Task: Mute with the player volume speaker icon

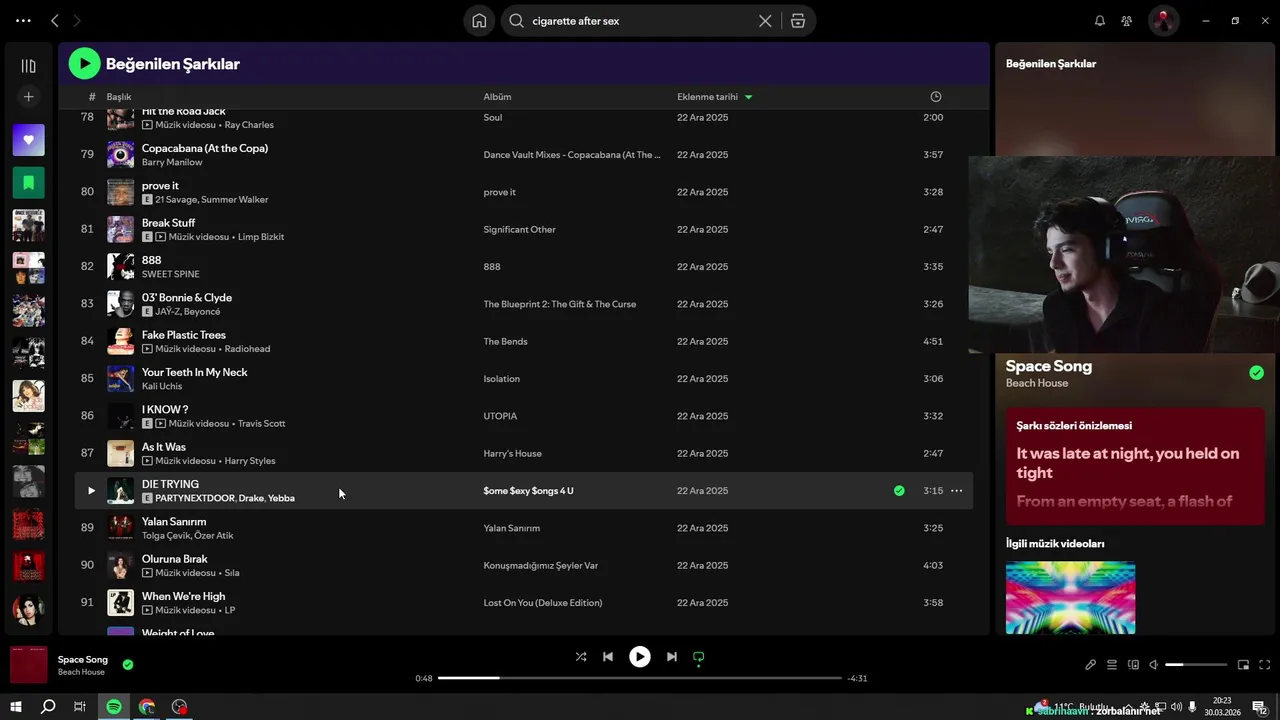Action: pos(1154,665)
